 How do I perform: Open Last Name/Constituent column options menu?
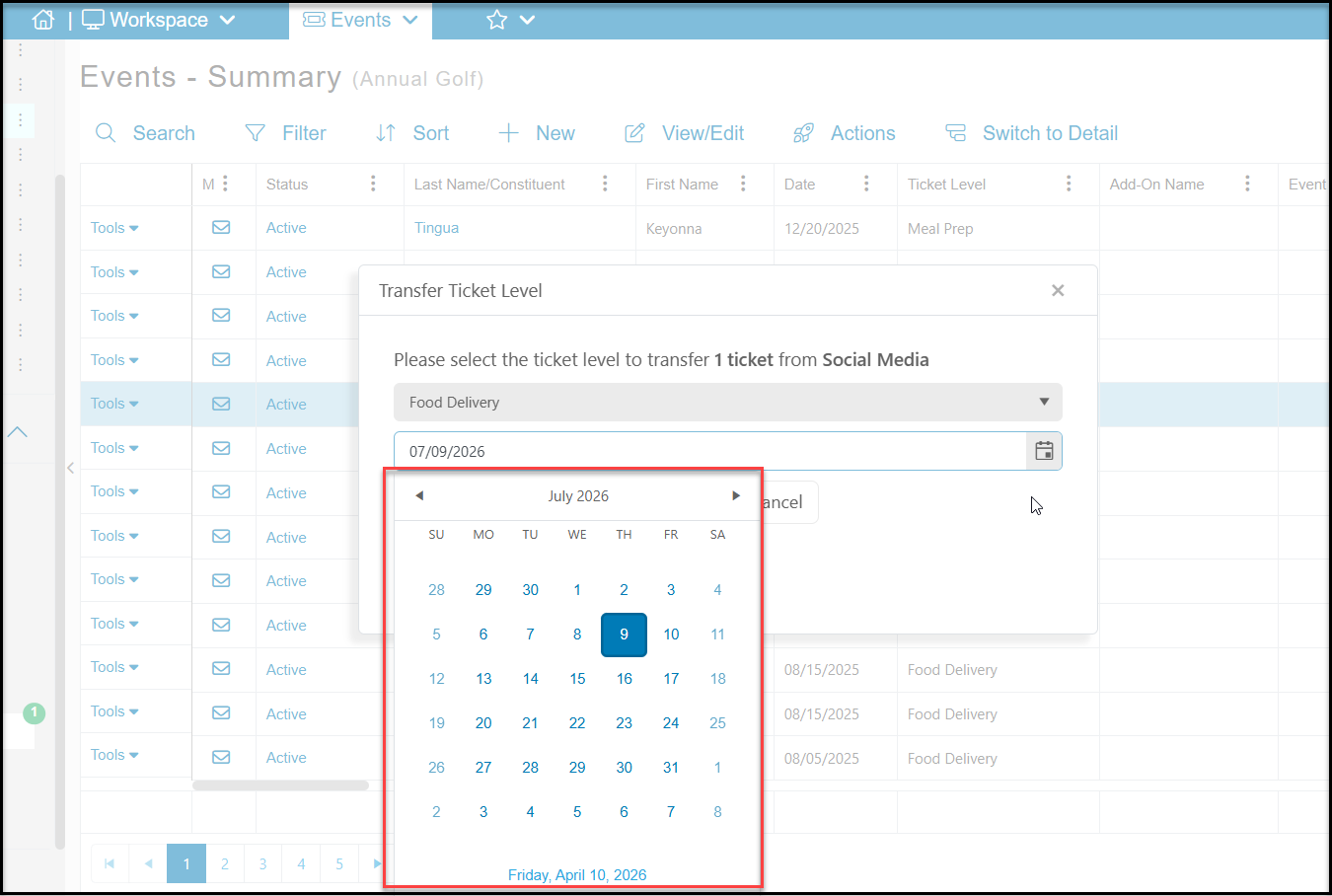tap(605, 184)
